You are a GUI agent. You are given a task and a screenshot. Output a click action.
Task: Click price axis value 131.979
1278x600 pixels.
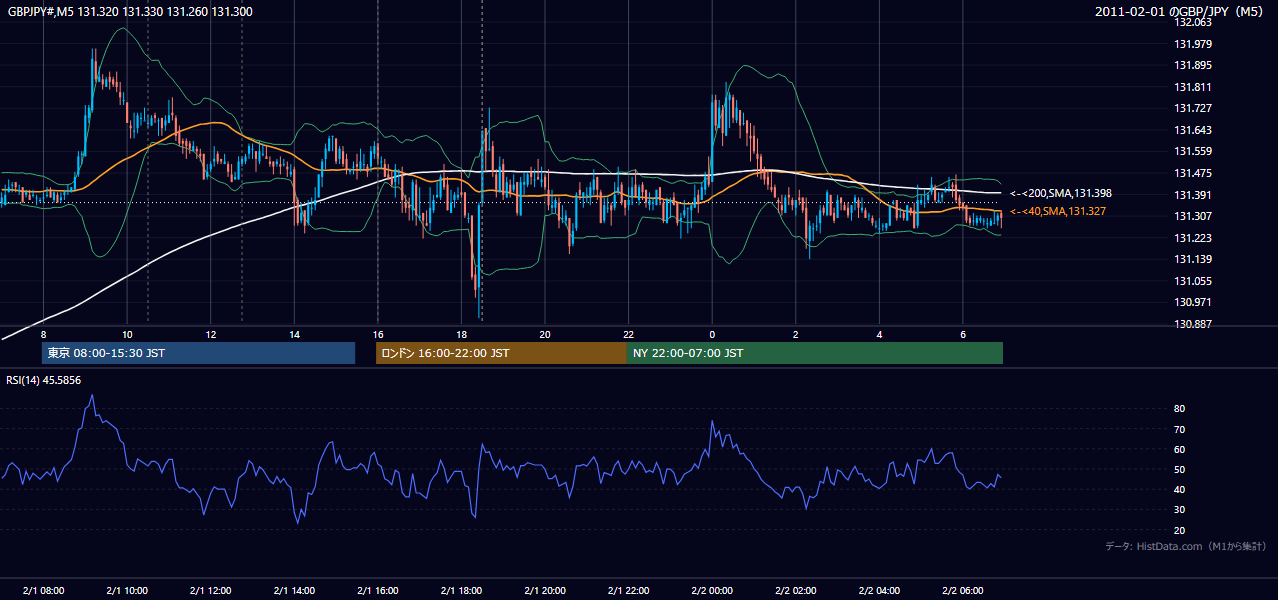coord(1193,44)
